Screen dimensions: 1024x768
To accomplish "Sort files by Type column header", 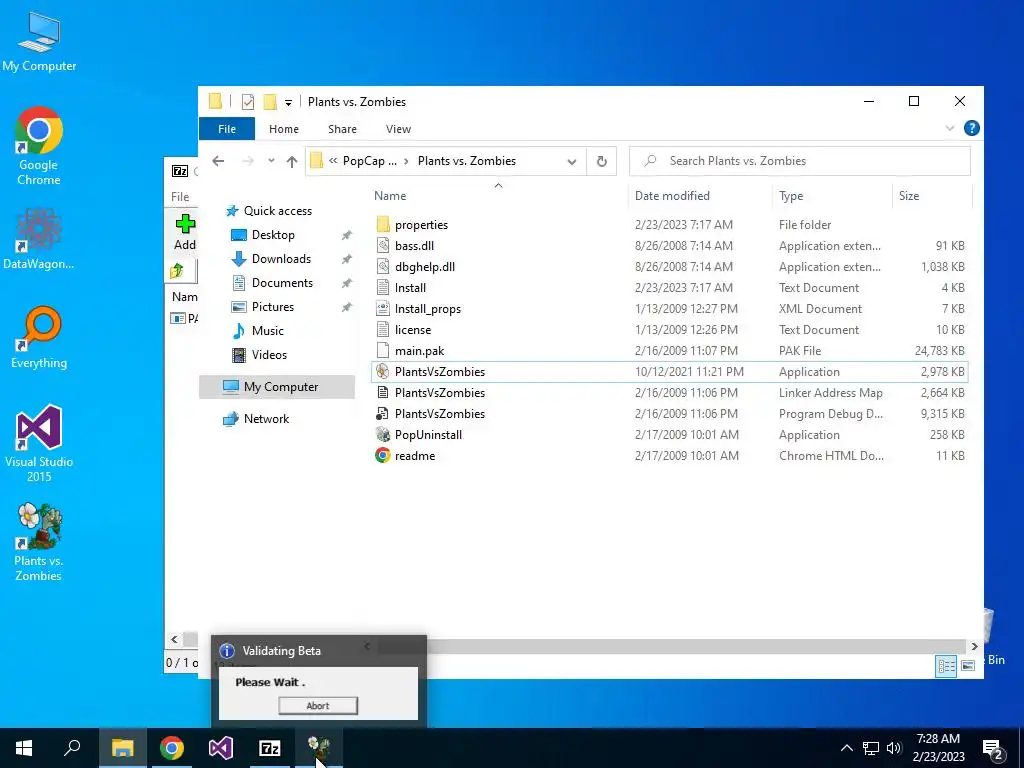I will (x=832, y=196).
